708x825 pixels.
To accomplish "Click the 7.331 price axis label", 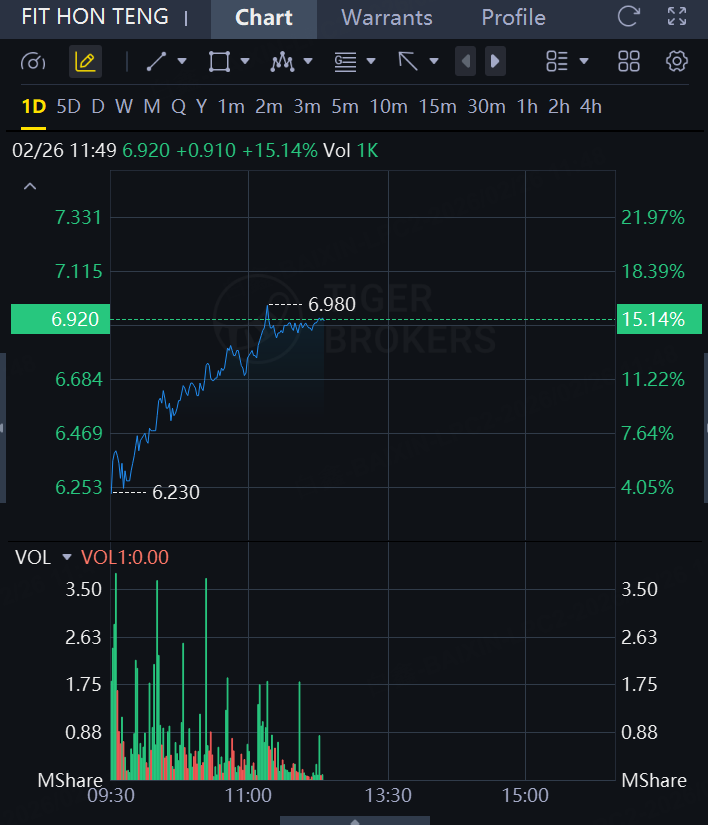I will [x=78, y=217].
